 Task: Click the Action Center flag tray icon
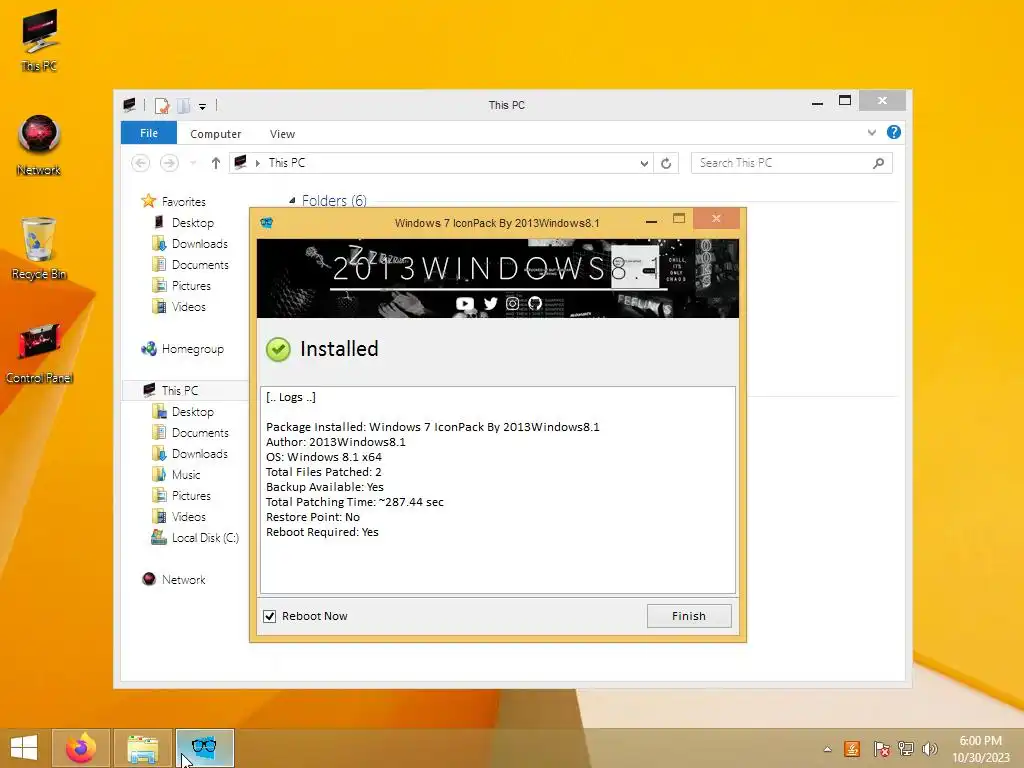[881, 749]
